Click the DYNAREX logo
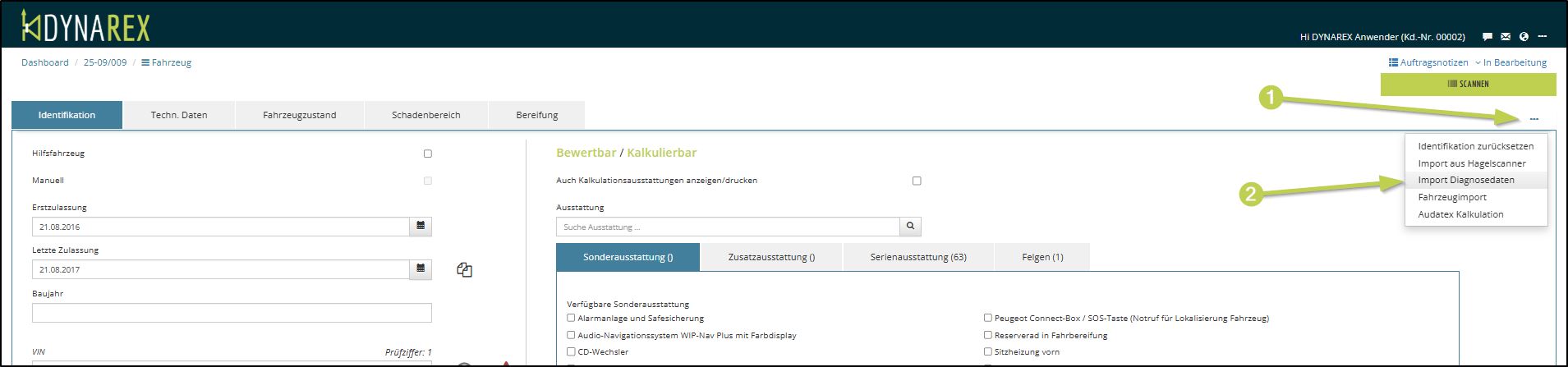The height and width of the screenshot is (367, 1568). click(85, 27)
